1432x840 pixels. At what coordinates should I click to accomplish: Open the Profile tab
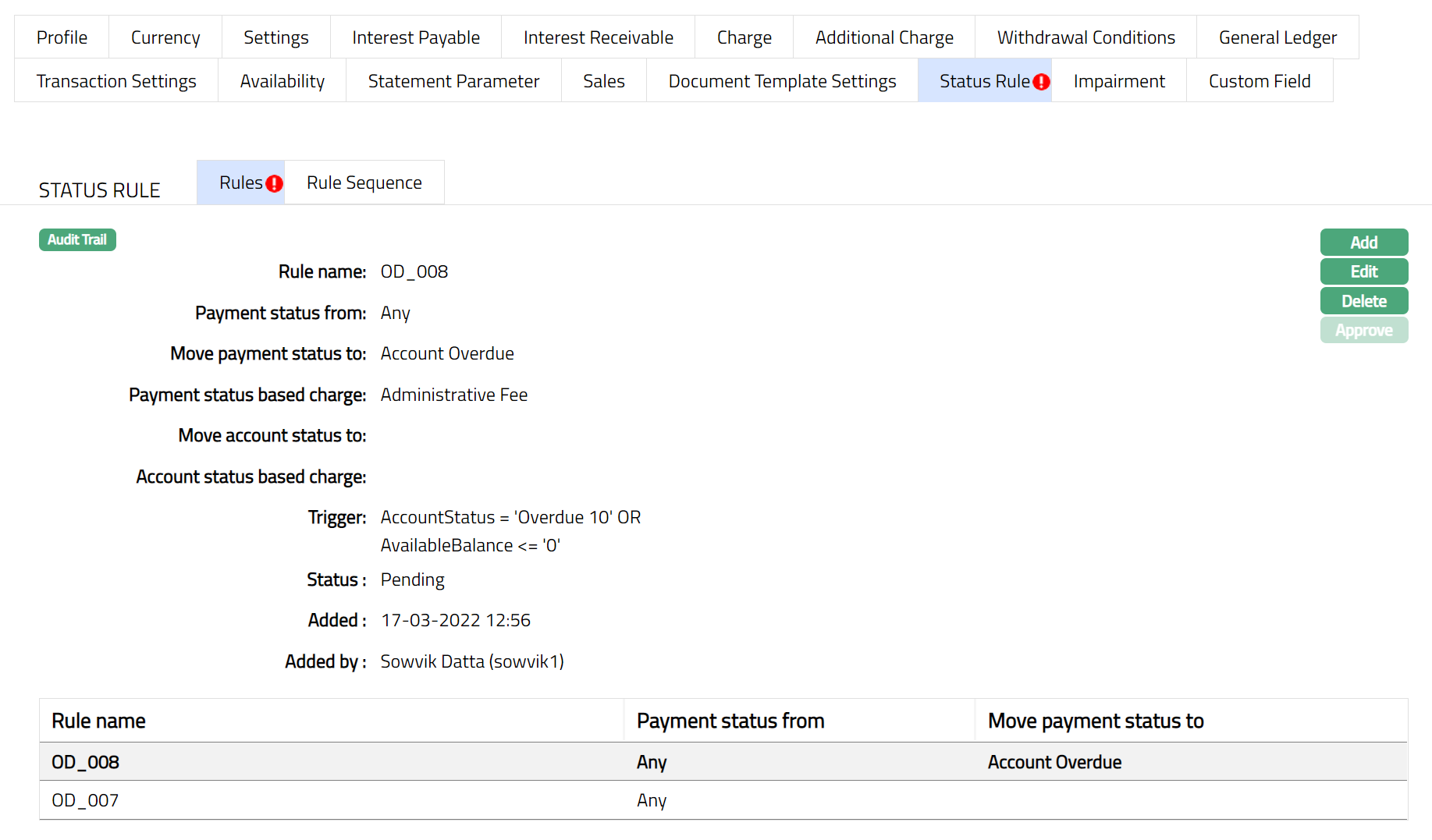pos(62,37)
